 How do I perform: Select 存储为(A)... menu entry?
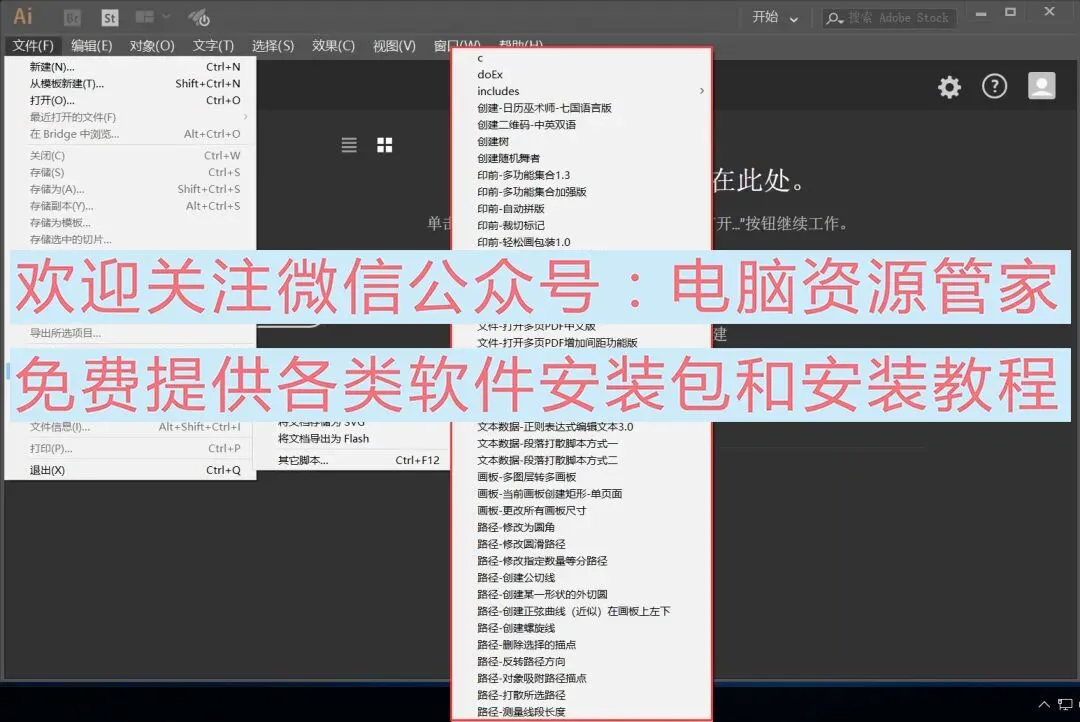coord(130,189)
